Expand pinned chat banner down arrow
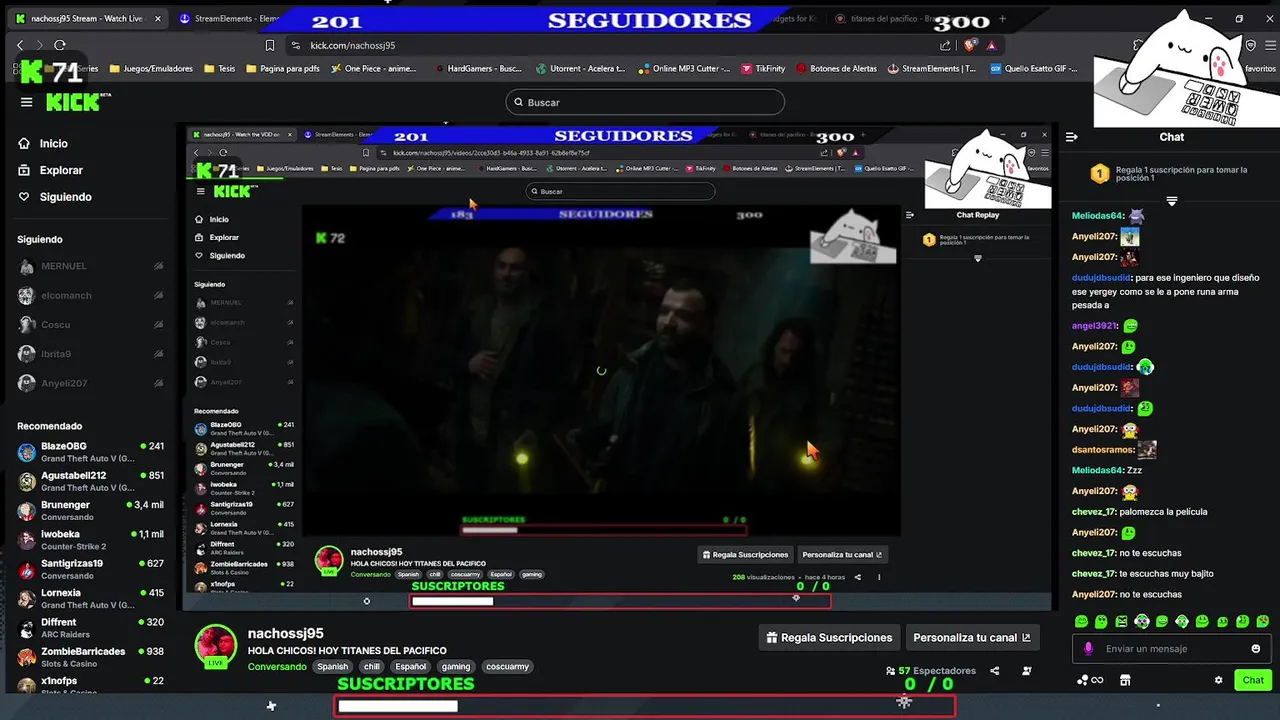Image resolution: width=1280 pixels, height=720 pixels. click(x=1172, y=201)
